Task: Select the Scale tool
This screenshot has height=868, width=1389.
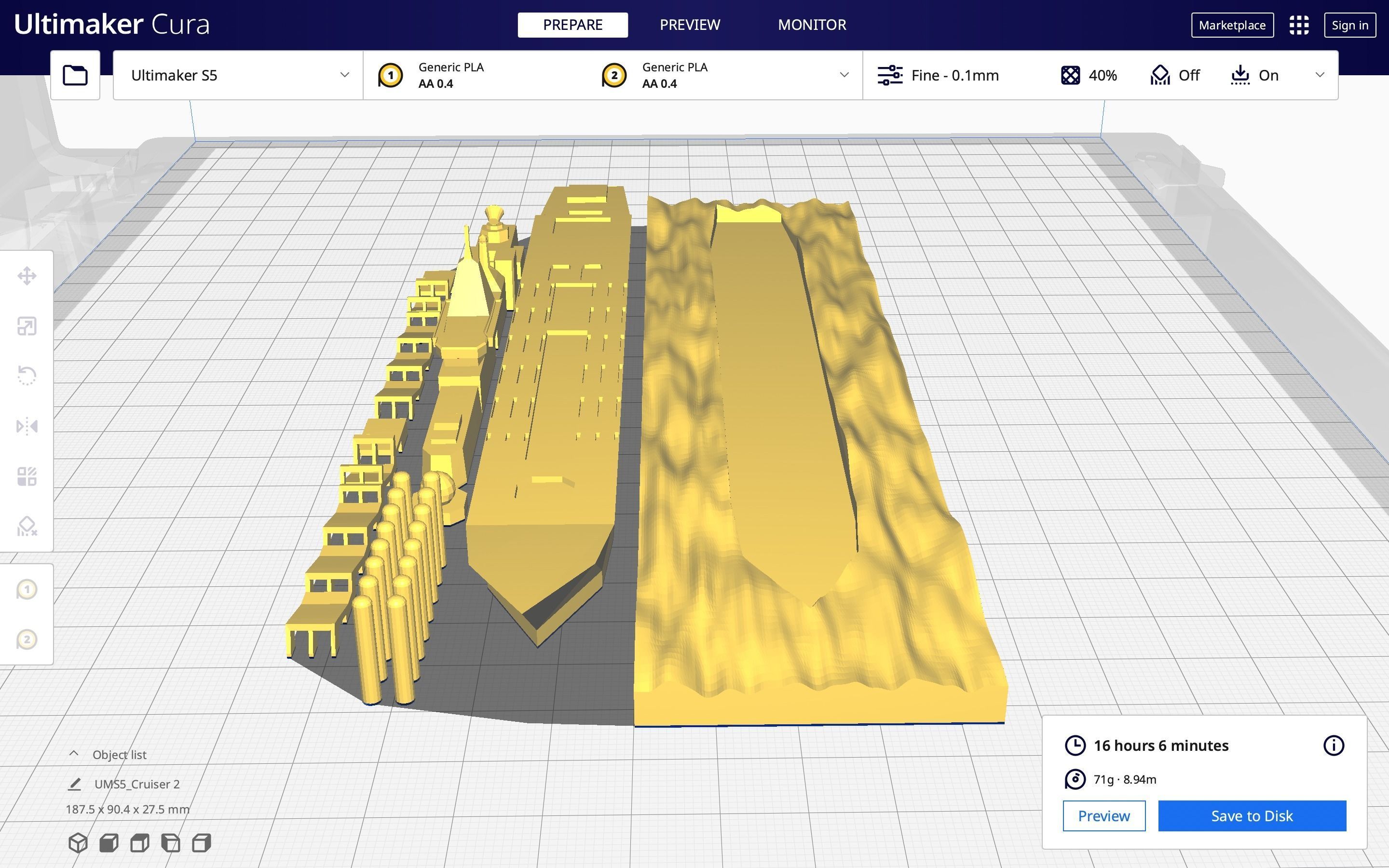Action: coord(27,326)
